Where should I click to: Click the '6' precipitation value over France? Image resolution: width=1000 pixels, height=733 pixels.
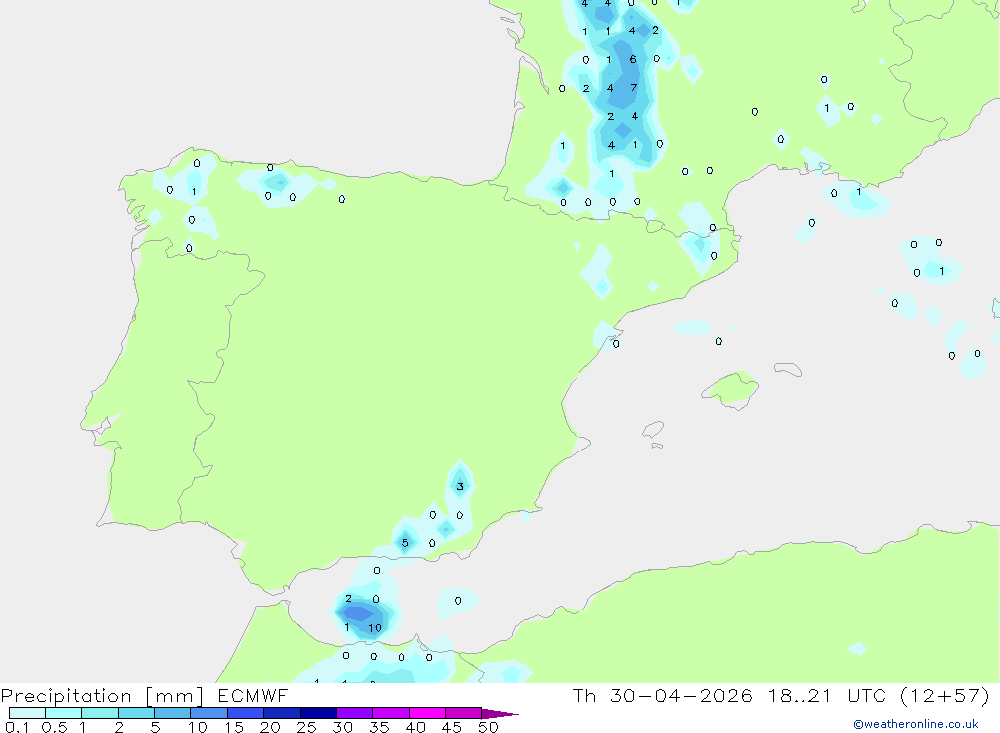[633, 59]
